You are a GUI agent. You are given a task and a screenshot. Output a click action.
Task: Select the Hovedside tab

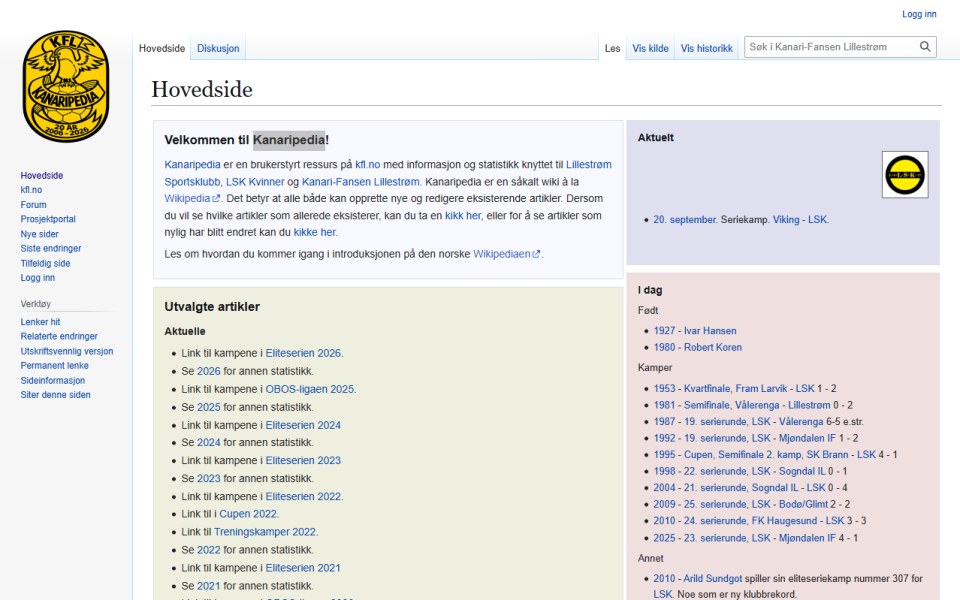coord(162,48)
